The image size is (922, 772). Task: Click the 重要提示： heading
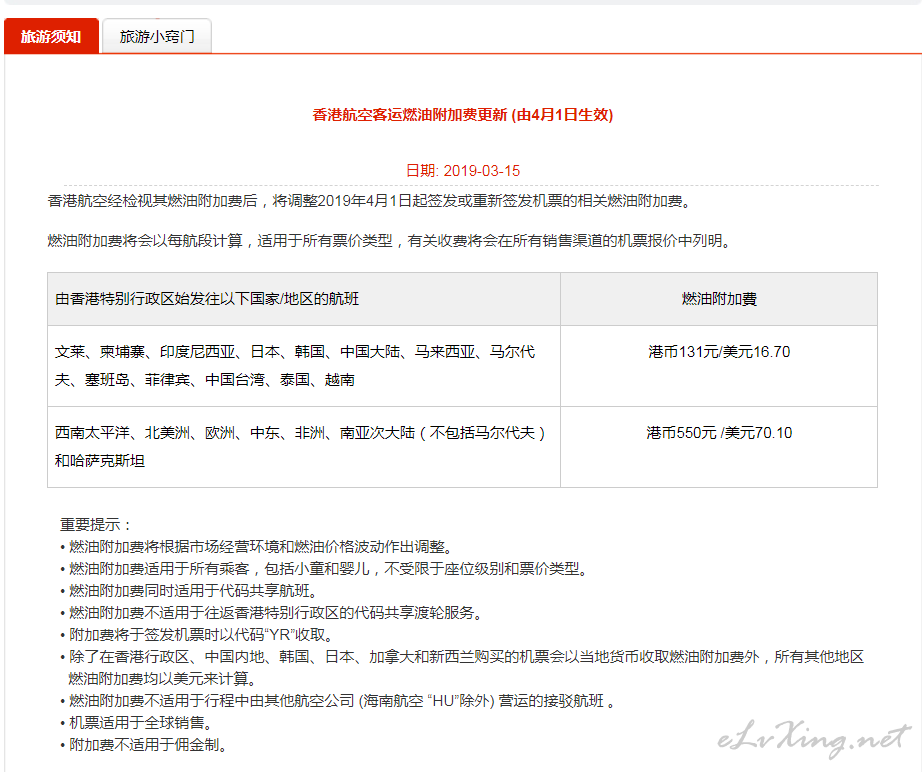point(95,524)
